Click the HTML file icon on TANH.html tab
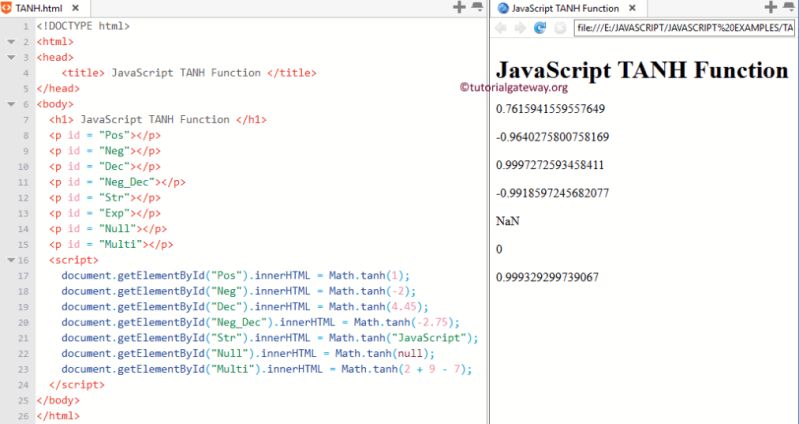Viewport: 799px width, 424px height. [x=7, y=8]
